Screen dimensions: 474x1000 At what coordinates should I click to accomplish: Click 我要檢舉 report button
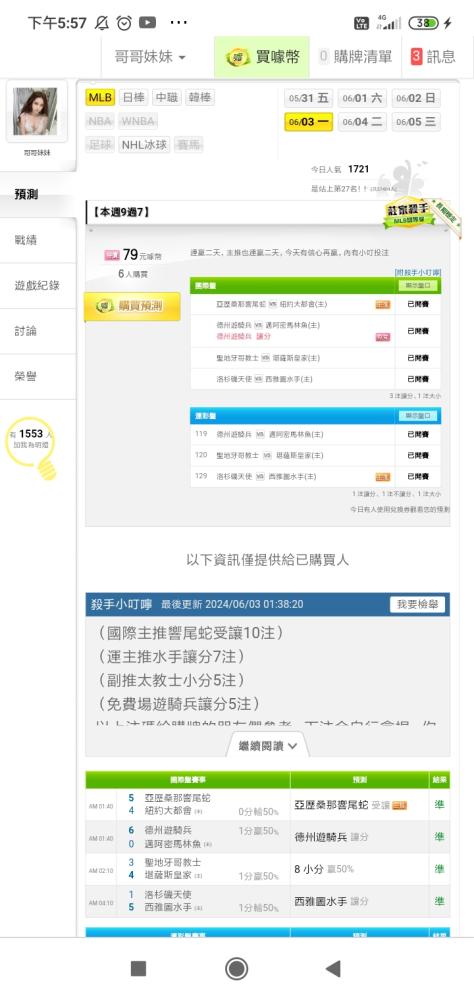point(417,604)
